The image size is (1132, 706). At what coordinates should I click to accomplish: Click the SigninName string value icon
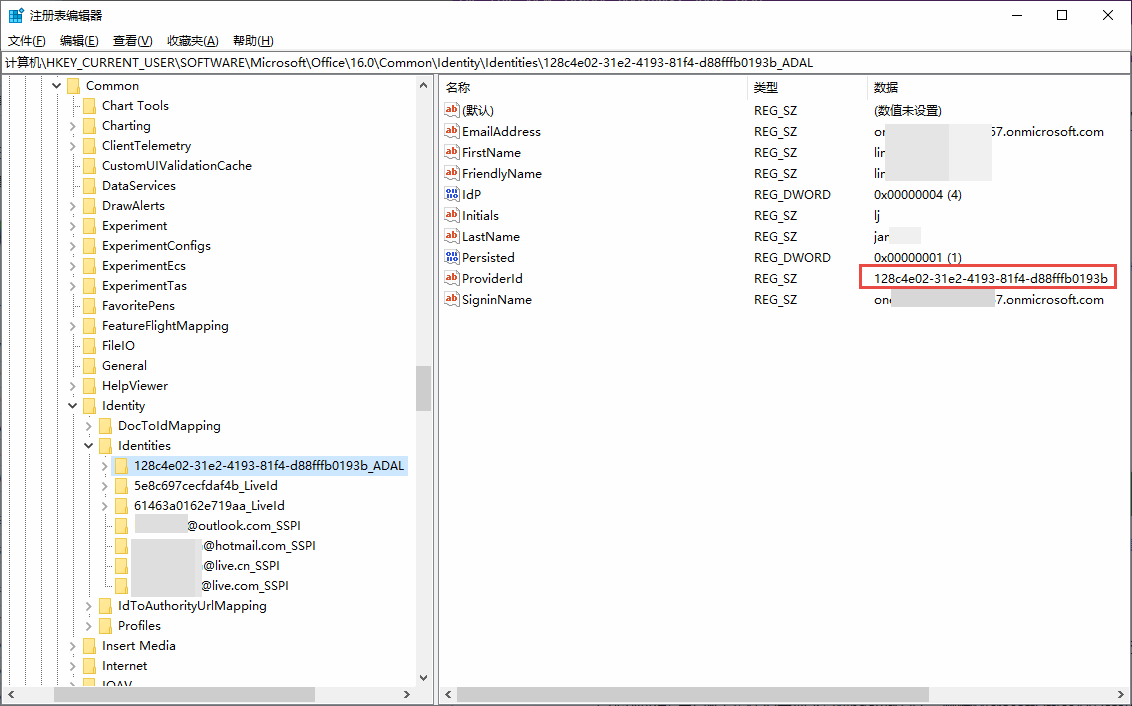click(452, 300)
